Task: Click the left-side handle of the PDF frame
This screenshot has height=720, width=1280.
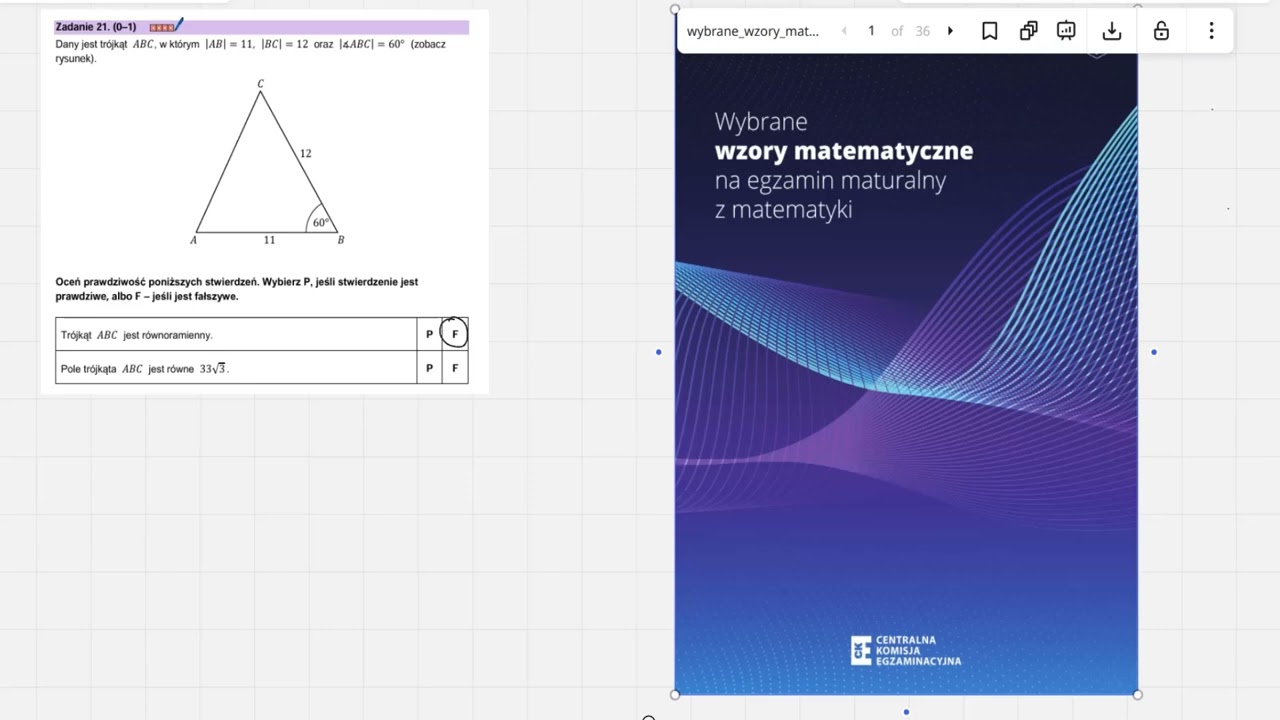Action: [658, 352]
